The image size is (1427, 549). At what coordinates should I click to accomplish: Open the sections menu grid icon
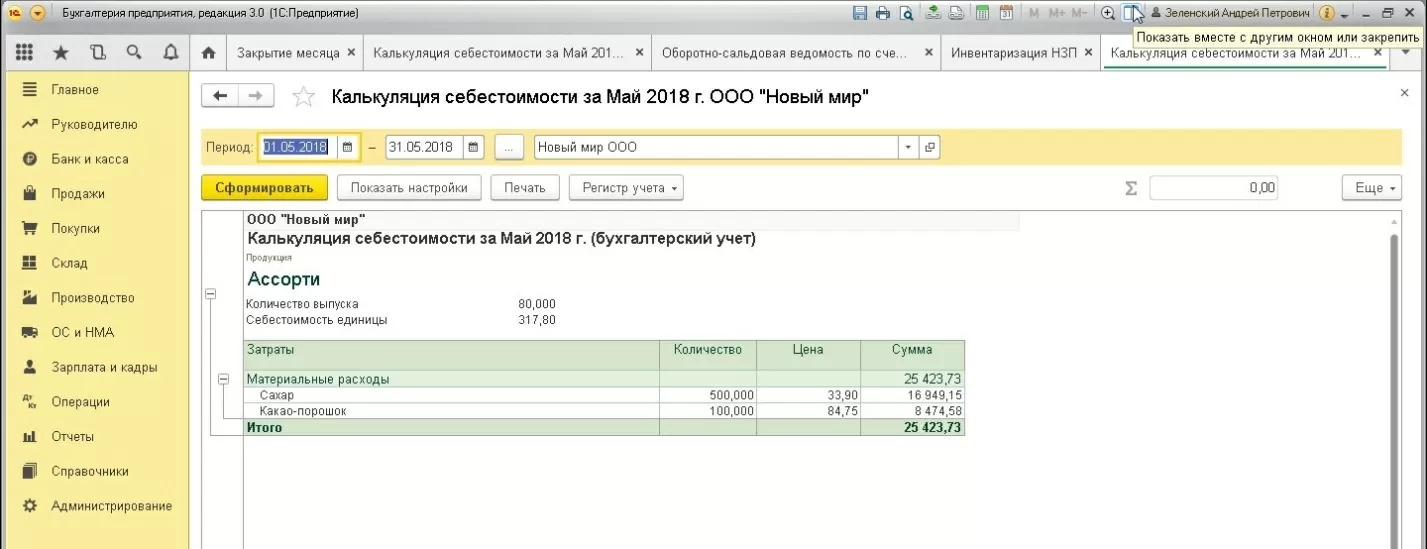pyautogui.click(x=25, y=52)
